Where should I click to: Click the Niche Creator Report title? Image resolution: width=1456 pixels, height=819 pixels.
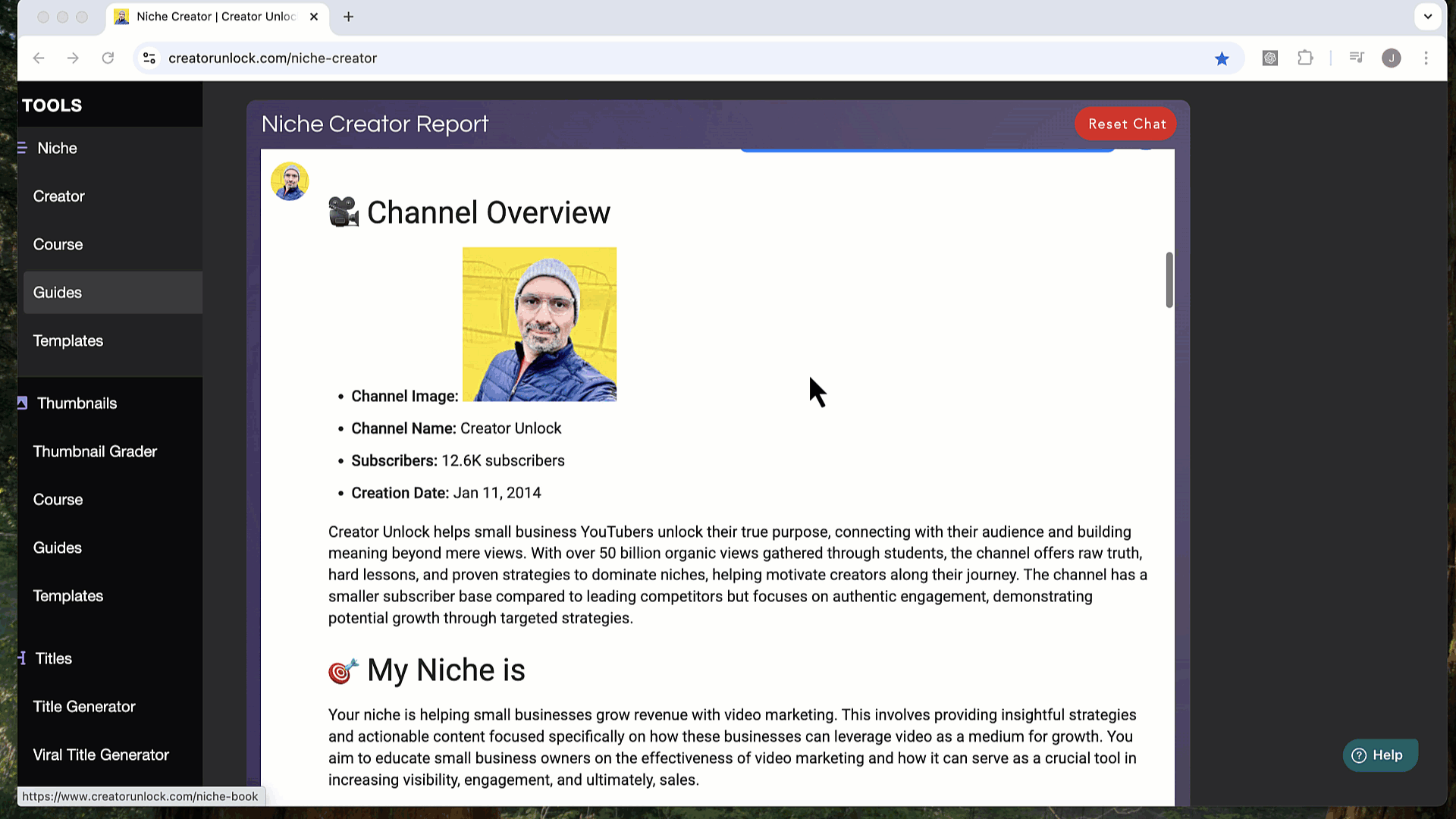tap(375, 124)
